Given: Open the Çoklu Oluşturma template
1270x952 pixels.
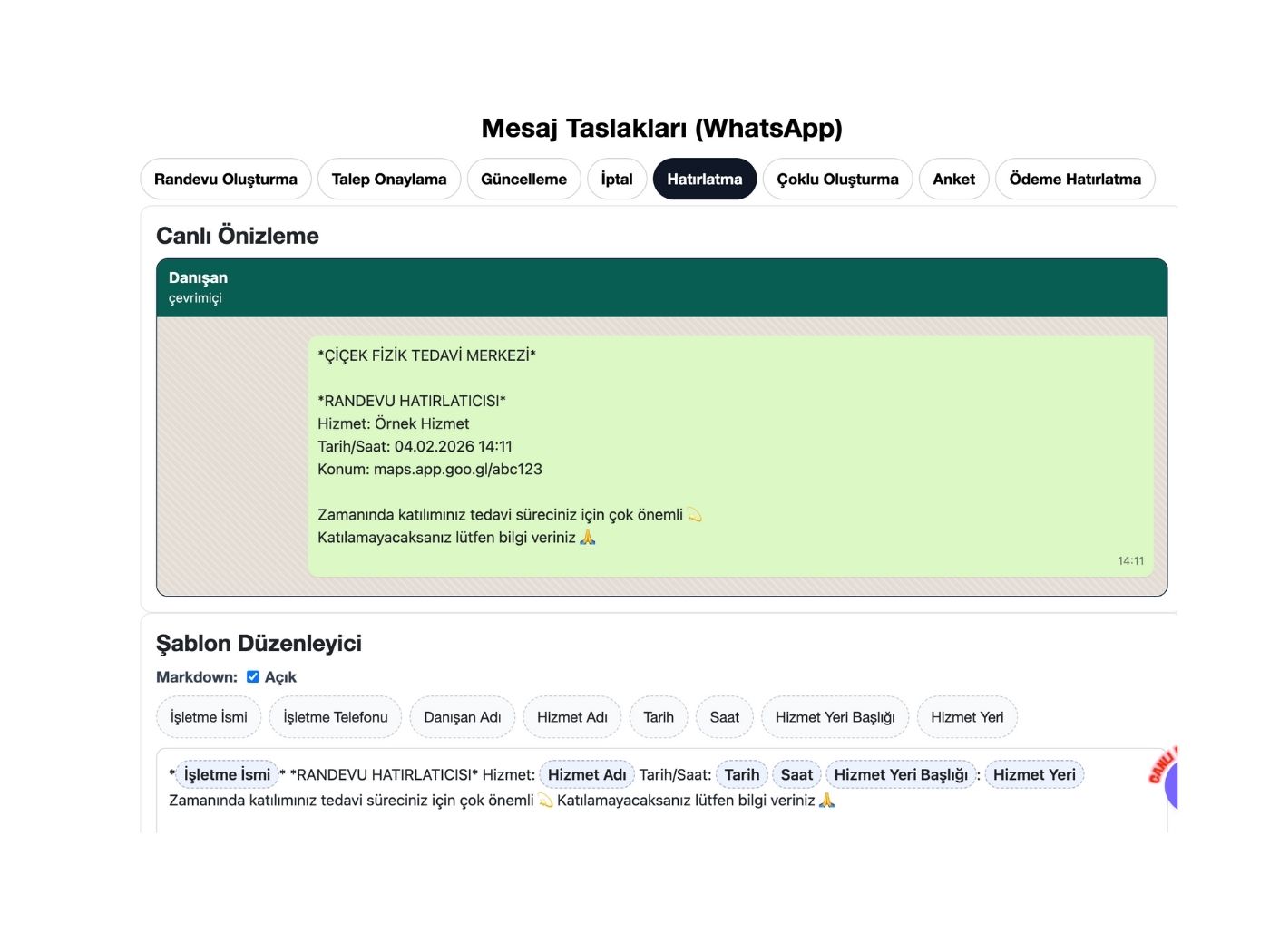Looking at the screenshot, I should (837, 179).
